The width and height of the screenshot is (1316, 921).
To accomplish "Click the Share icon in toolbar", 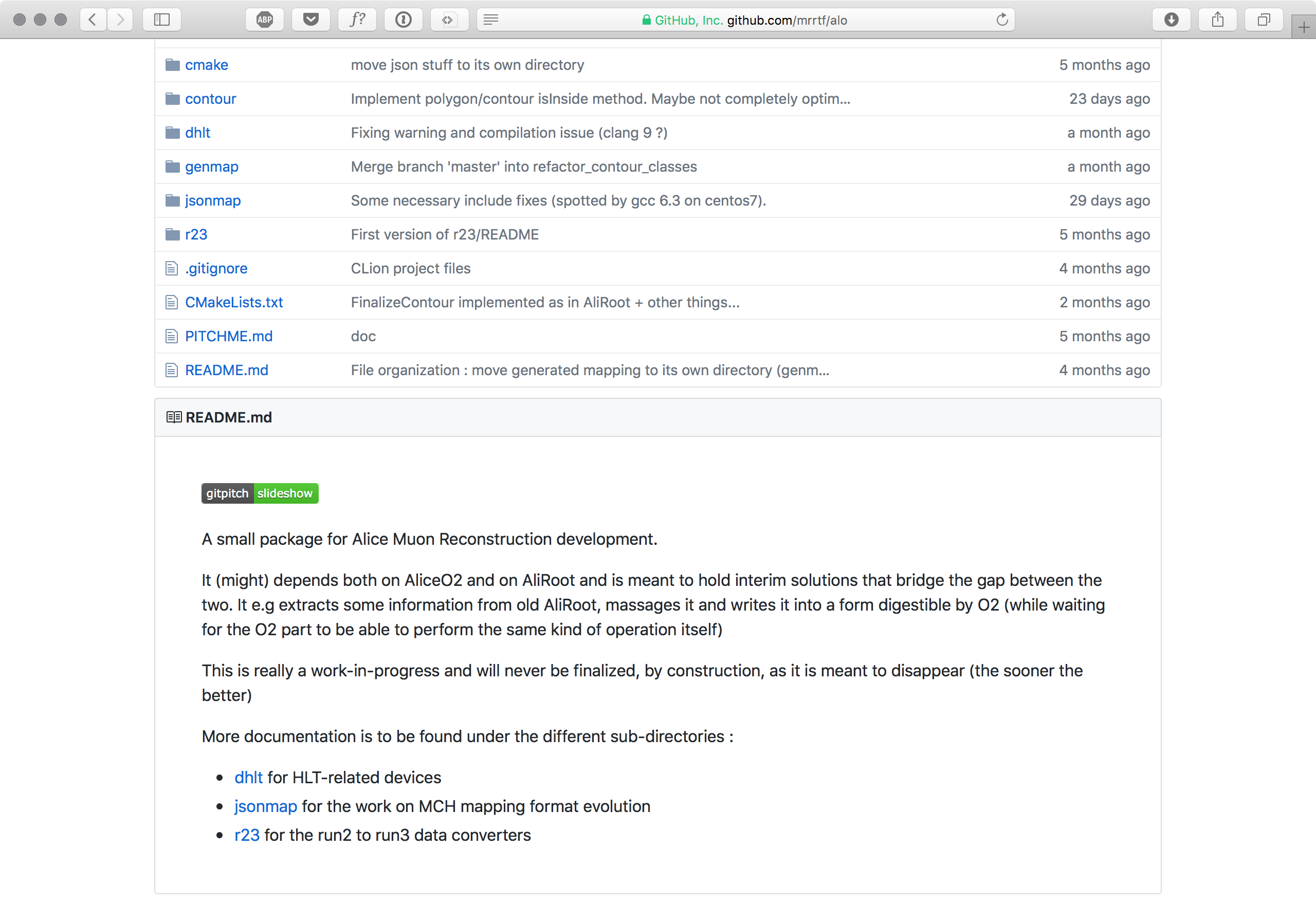I will [1217, 20].
